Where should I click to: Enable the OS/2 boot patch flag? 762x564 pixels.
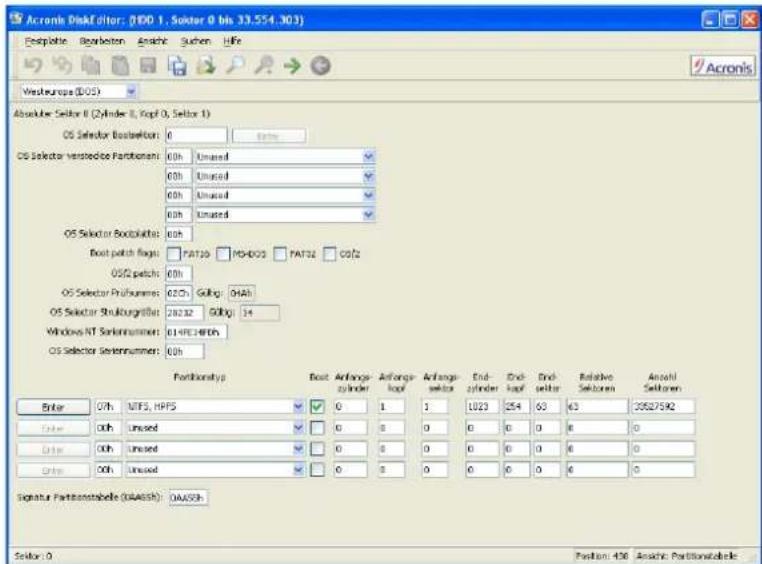329,254
